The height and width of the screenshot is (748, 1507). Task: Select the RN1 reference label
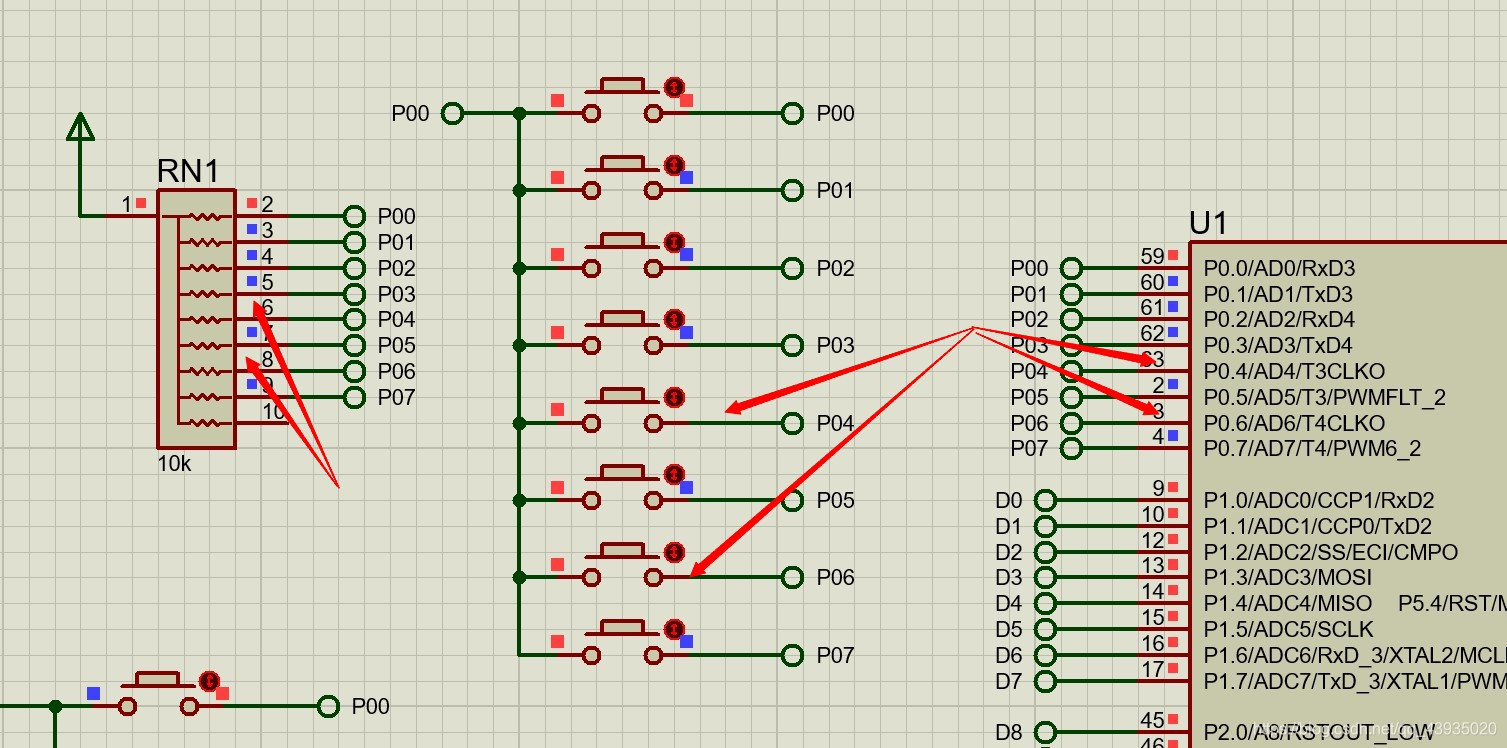188,171
